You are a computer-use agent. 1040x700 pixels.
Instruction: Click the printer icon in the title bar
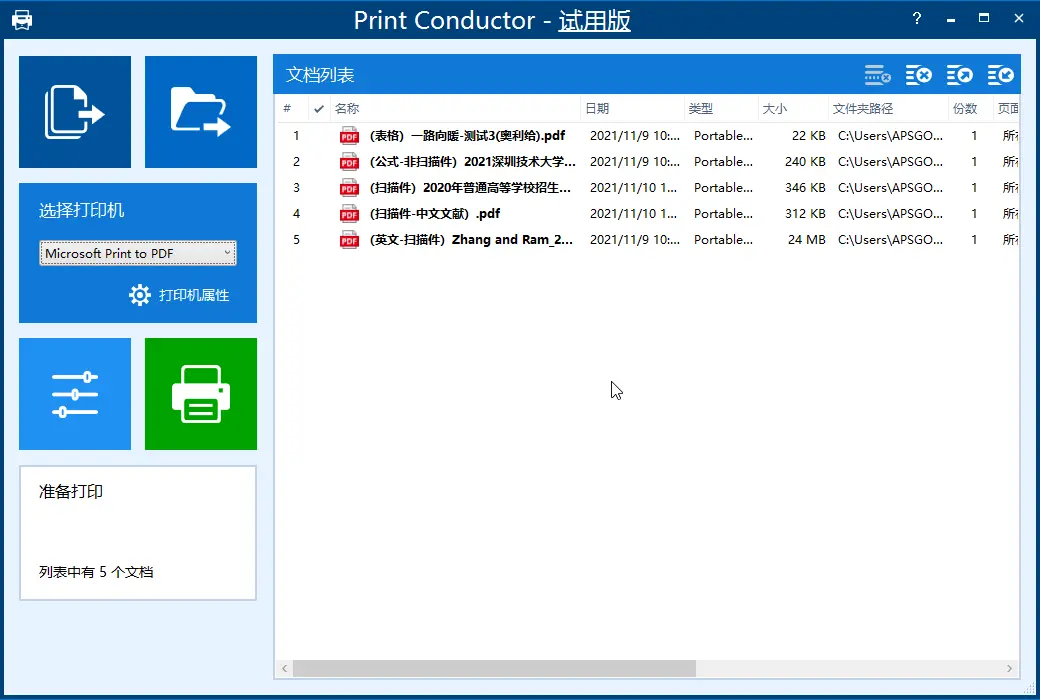click(21, 18)
